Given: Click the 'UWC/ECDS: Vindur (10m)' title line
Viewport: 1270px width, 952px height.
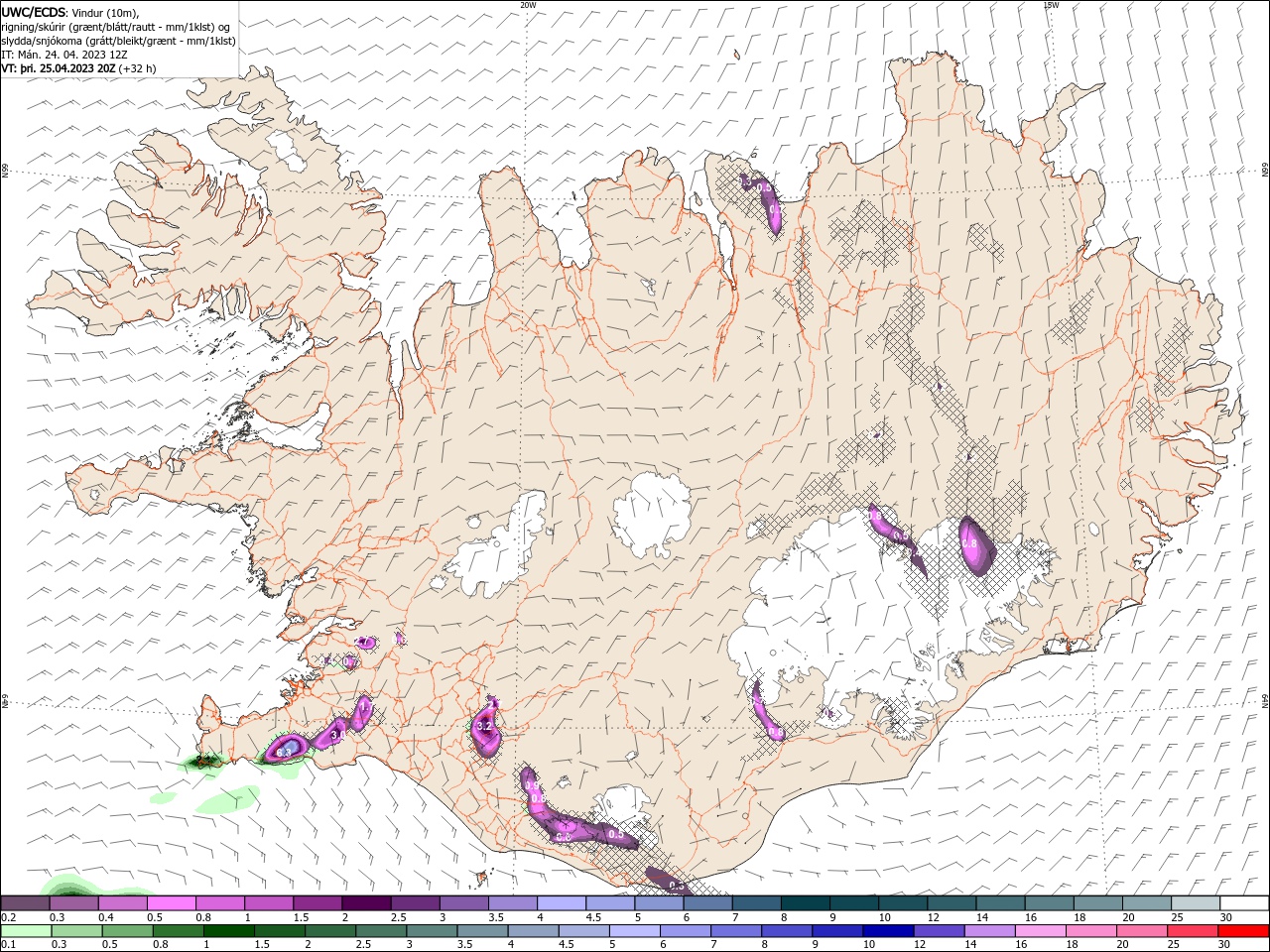Looking at the screenshot, I should tap(70, 12).
